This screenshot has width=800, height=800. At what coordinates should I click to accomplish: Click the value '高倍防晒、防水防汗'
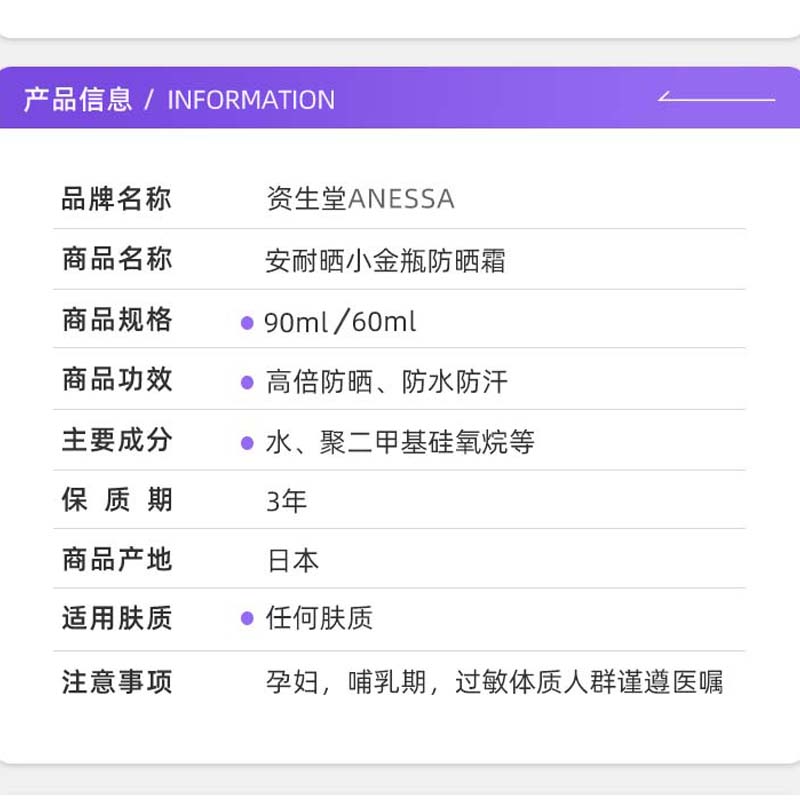tap(387, 382)
